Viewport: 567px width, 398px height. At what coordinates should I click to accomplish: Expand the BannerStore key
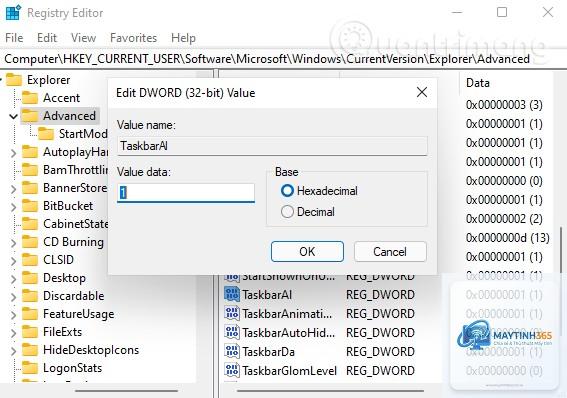[13, 189]
